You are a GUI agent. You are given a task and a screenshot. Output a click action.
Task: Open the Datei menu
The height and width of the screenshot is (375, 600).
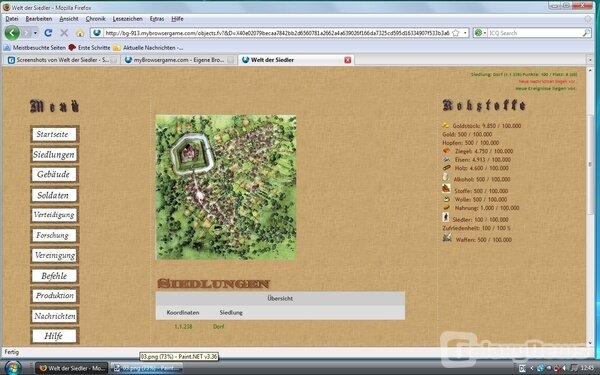click(12, 19)
